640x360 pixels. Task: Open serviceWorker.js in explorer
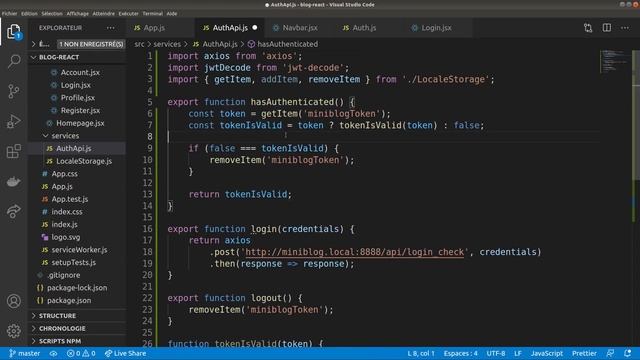79,250
